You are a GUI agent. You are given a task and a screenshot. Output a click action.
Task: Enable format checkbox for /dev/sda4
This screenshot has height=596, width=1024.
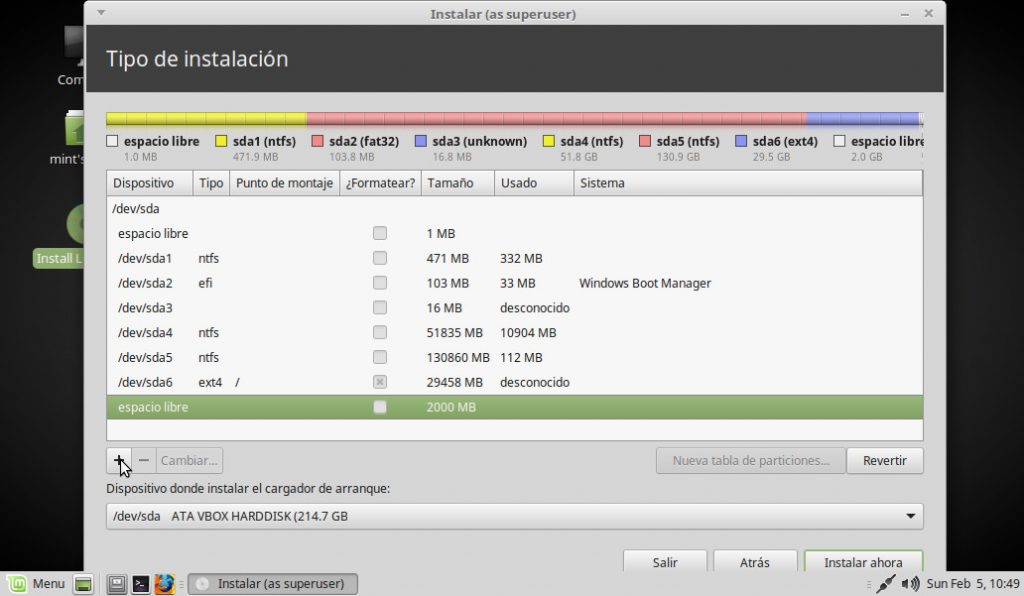tap(380, 332)
